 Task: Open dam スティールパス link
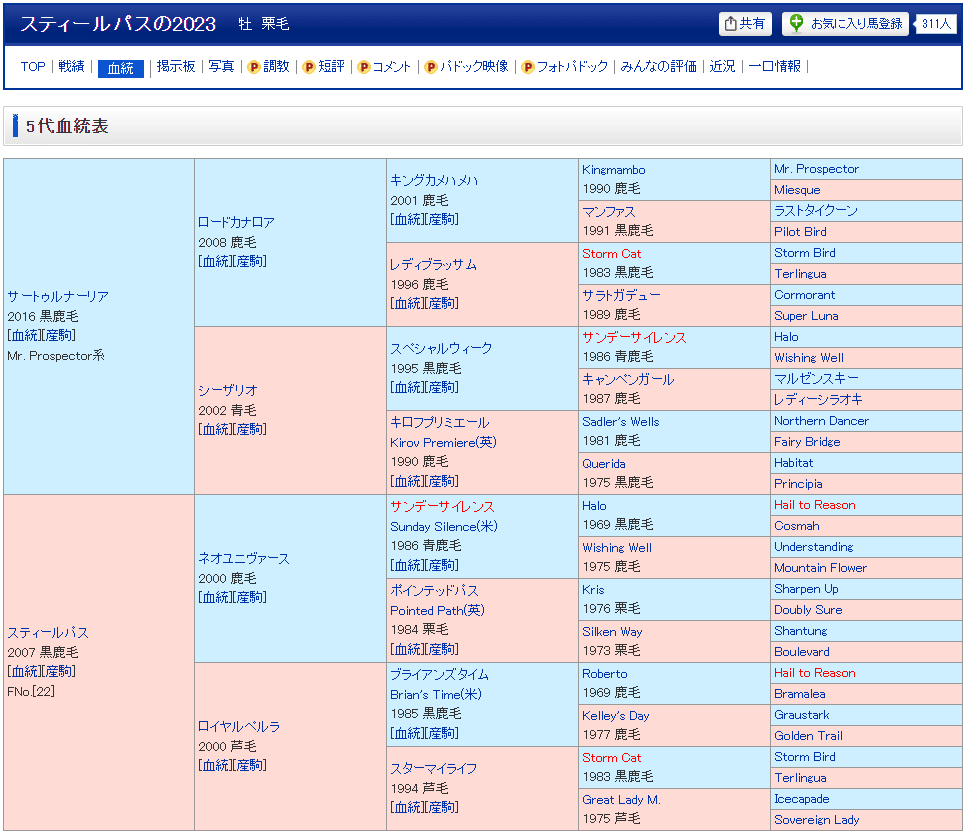click(48, 633)
